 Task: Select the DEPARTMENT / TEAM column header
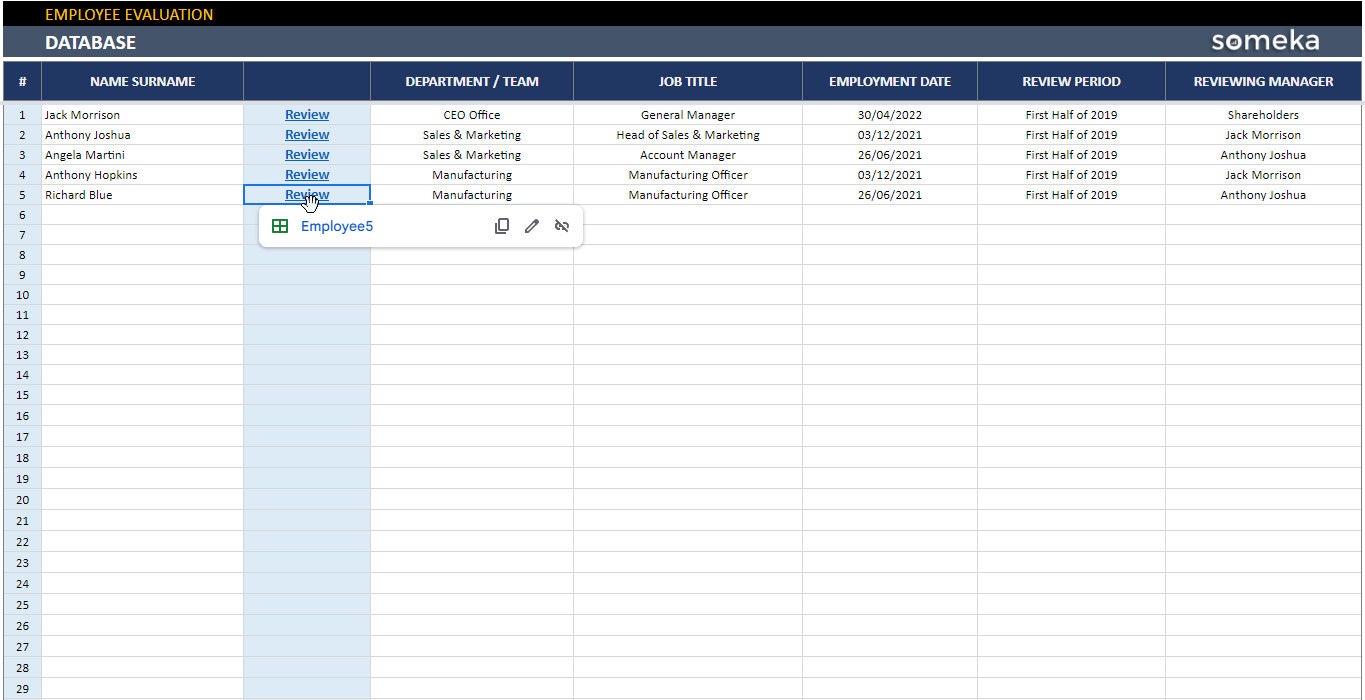coord(471,81)
